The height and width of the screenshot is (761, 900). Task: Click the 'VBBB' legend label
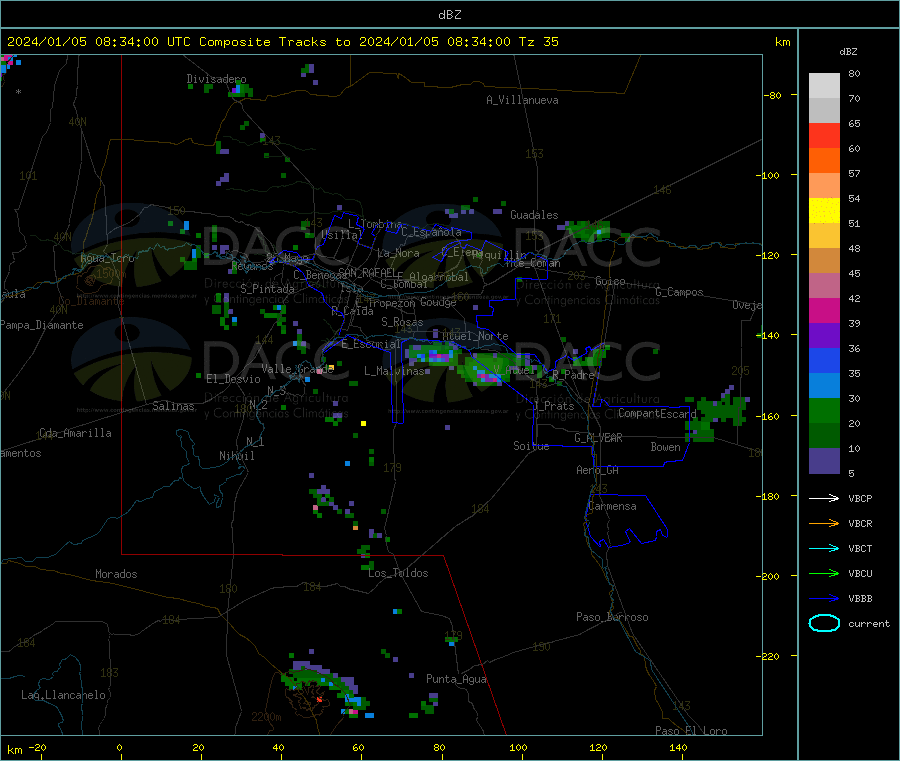(x=860, y=599)
